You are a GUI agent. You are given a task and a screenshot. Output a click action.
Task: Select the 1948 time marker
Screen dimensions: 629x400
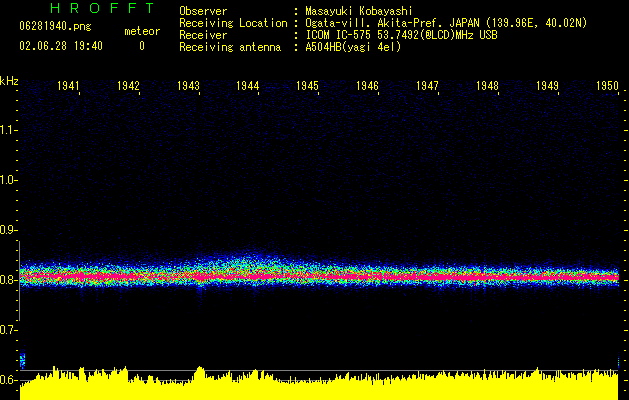tap(487, 87)
